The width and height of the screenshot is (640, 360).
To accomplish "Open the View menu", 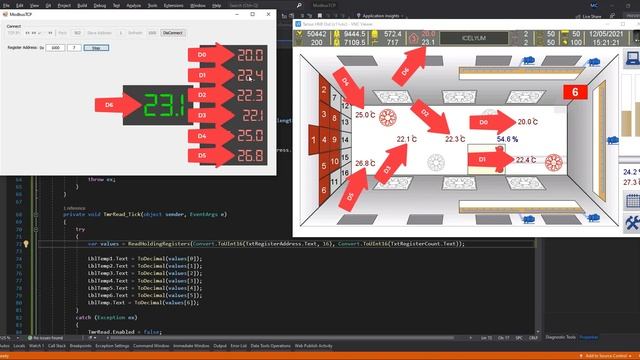I will point(34,5).
